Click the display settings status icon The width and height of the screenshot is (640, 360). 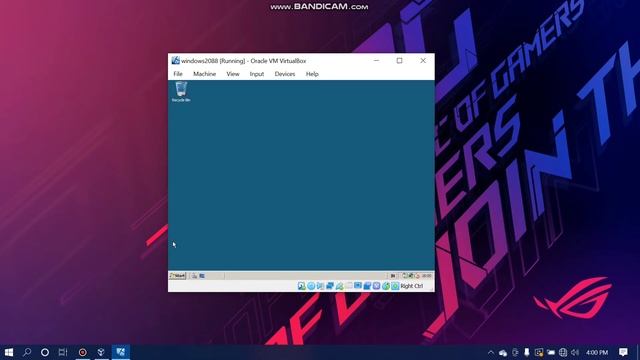pos(358,286)
